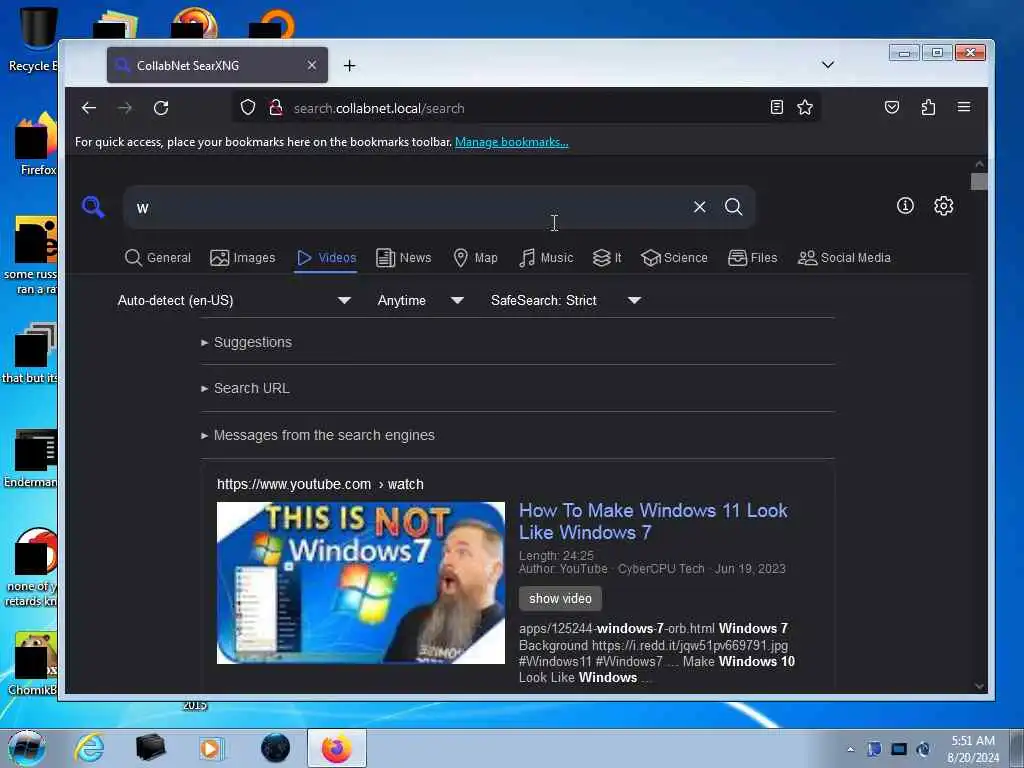Screen dimensions: 1024x768
Task: Switch to the Science search tab
Action: pos(674,258)
